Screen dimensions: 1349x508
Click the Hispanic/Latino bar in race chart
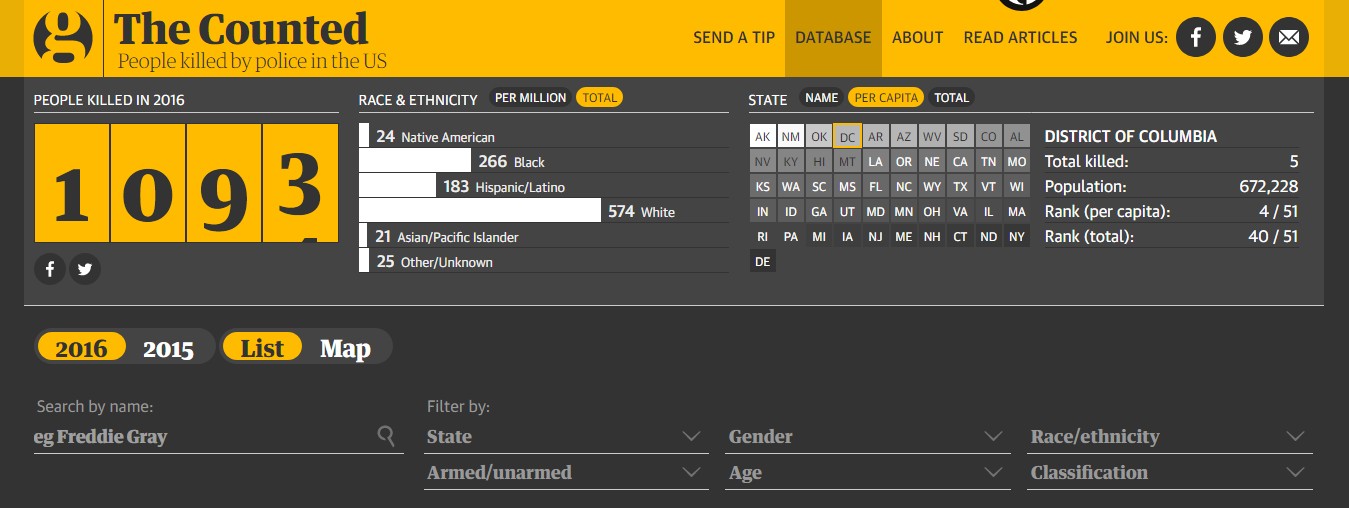pyautogui.click(x=397, y=186)
